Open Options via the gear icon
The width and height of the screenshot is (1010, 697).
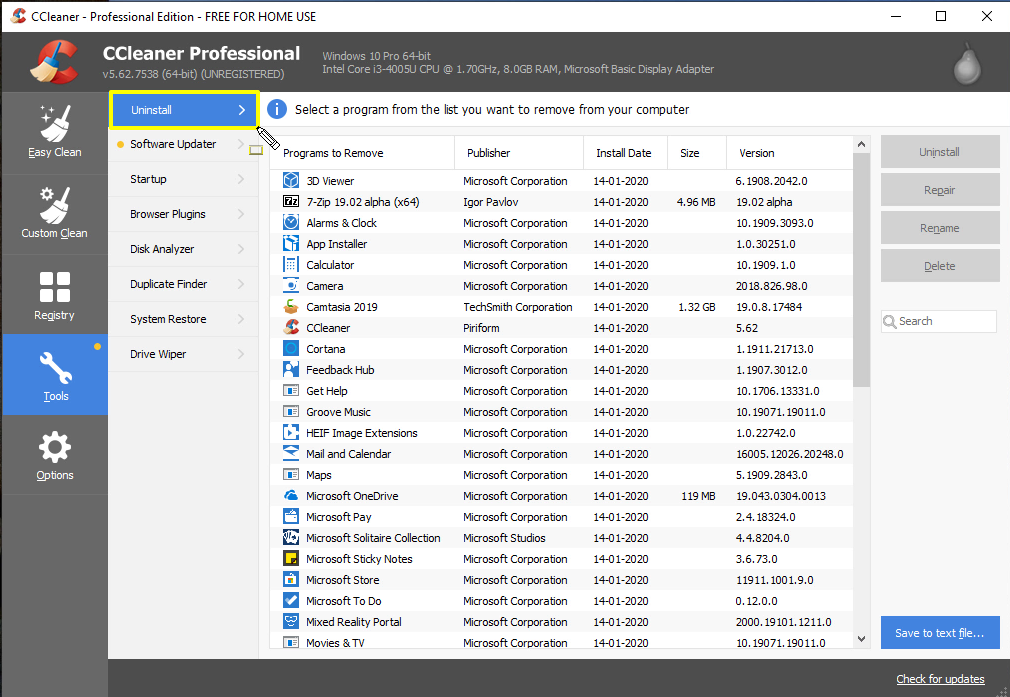(55, 448)
